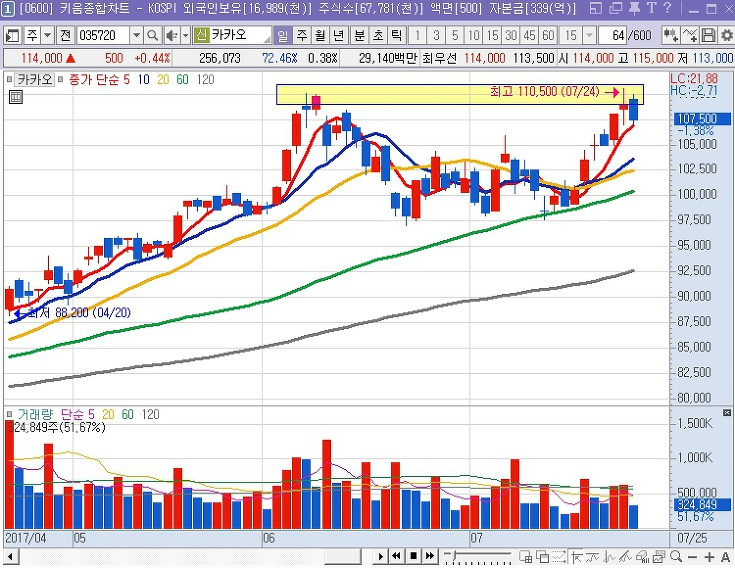
Task: Open the dropdown arrow next to 주
Action: tap(48, 35)
